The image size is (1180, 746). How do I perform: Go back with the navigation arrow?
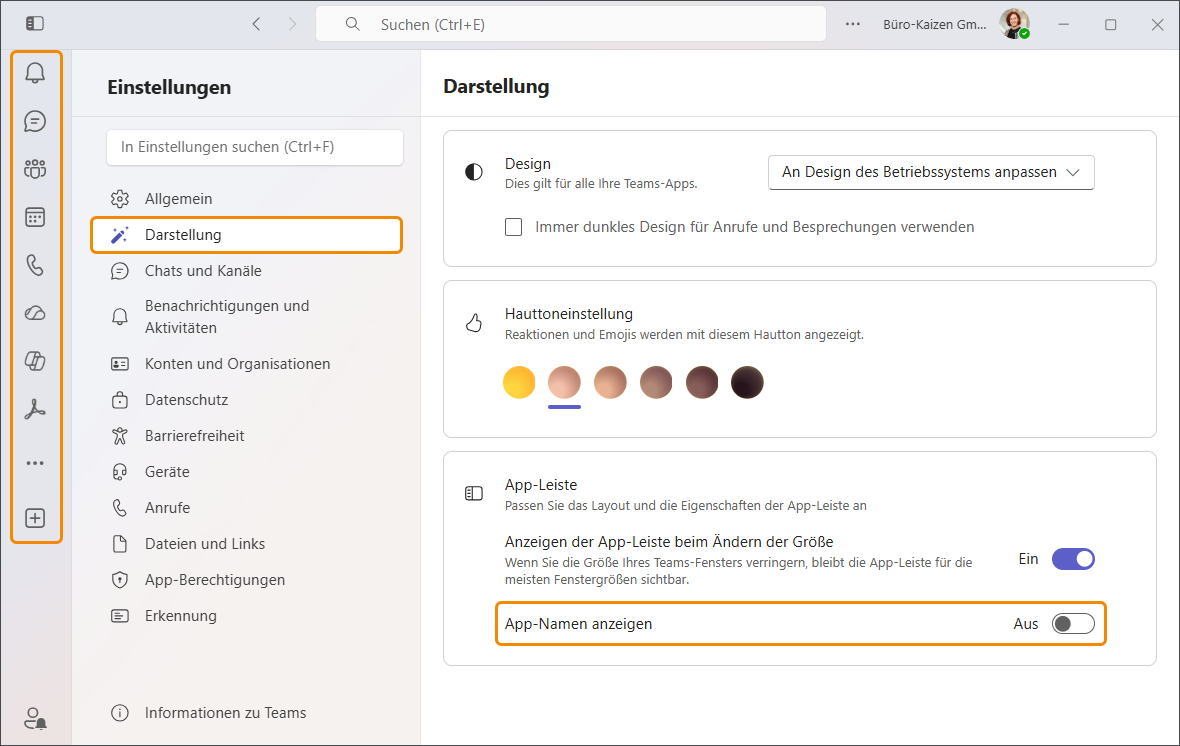click(257, 24)
